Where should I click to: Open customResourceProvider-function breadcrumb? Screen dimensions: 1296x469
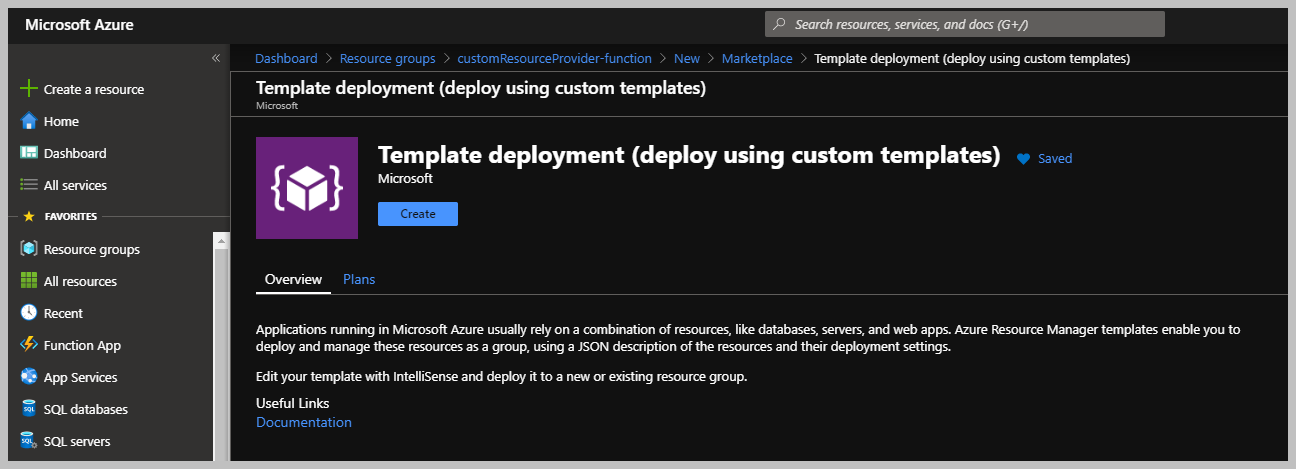click(554, 59)
